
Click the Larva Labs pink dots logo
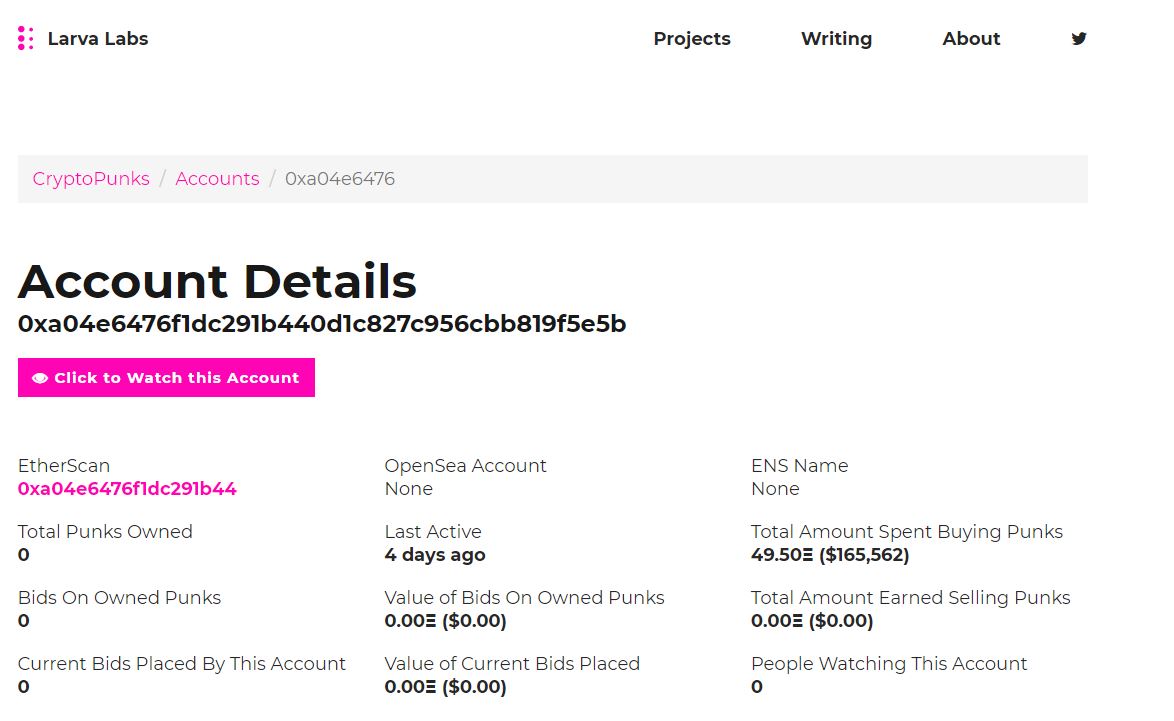point(26,39)
